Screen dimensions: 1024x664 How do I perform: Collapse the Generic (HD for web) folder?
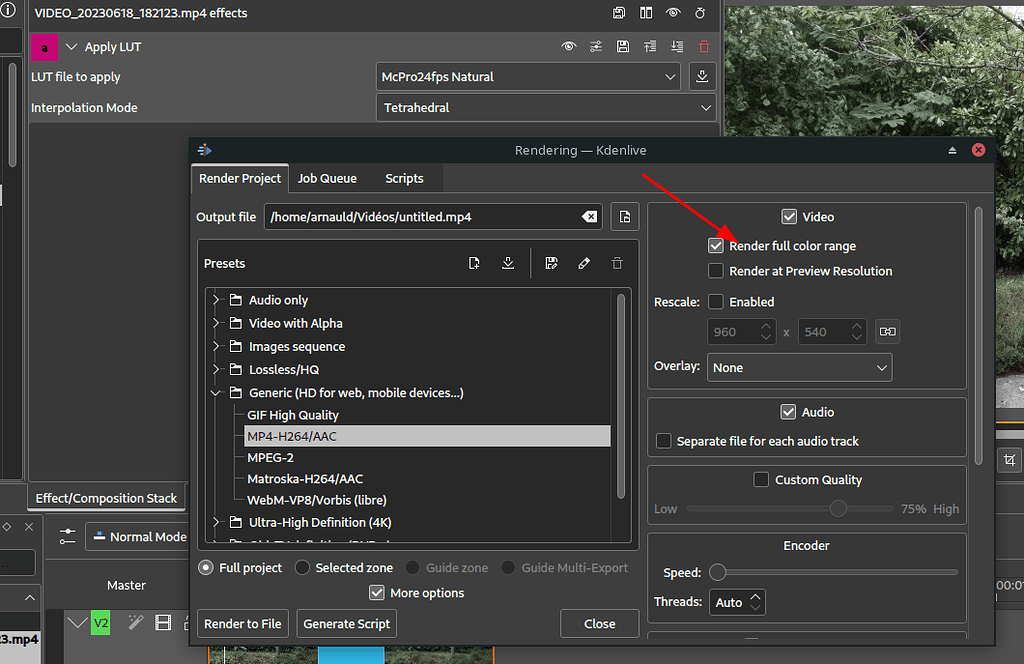tap(216, 392)
